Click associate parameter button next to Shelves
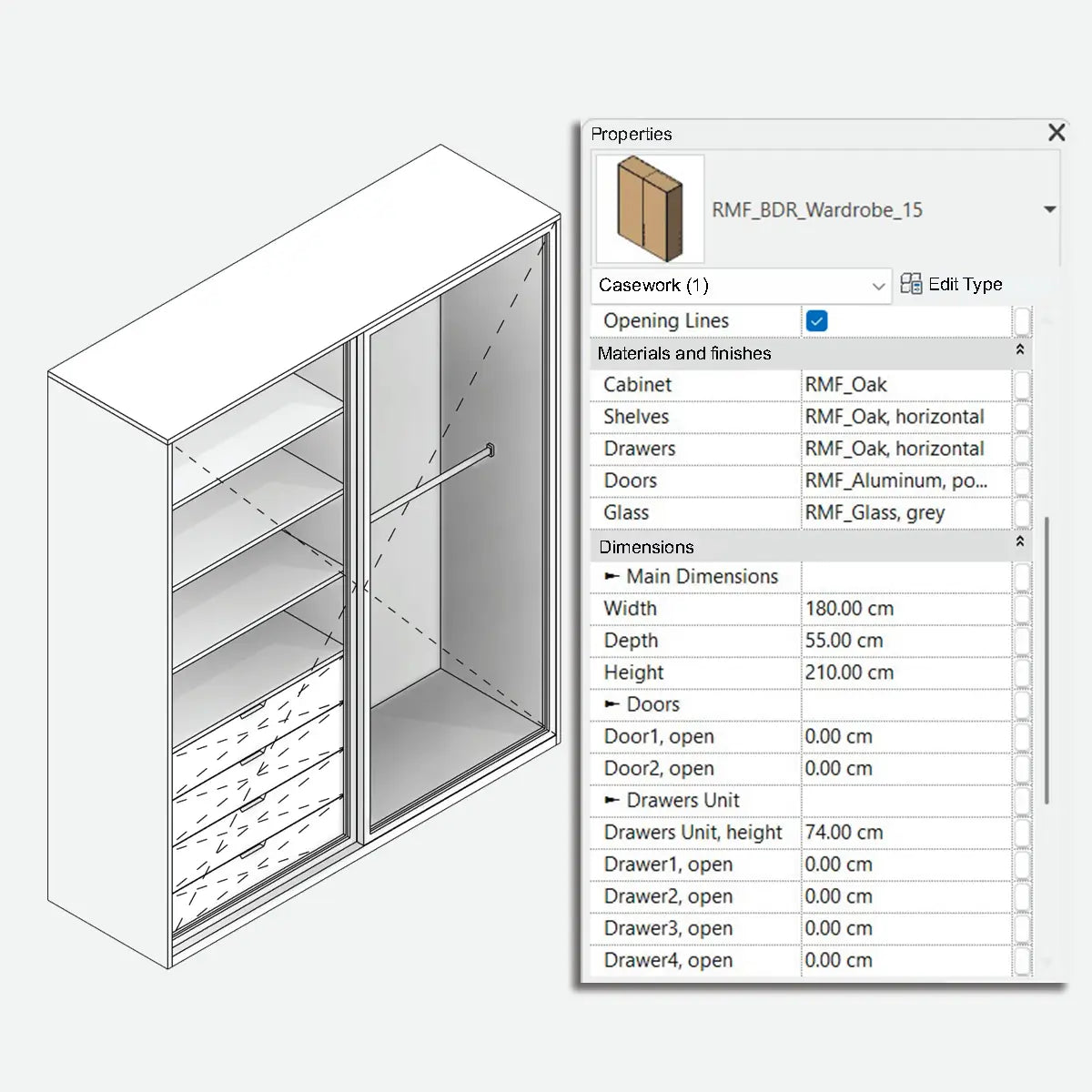Image resolution: width=1092 pixels, height=1092 pixels. pyautogui.click(x=1023, y=416)
